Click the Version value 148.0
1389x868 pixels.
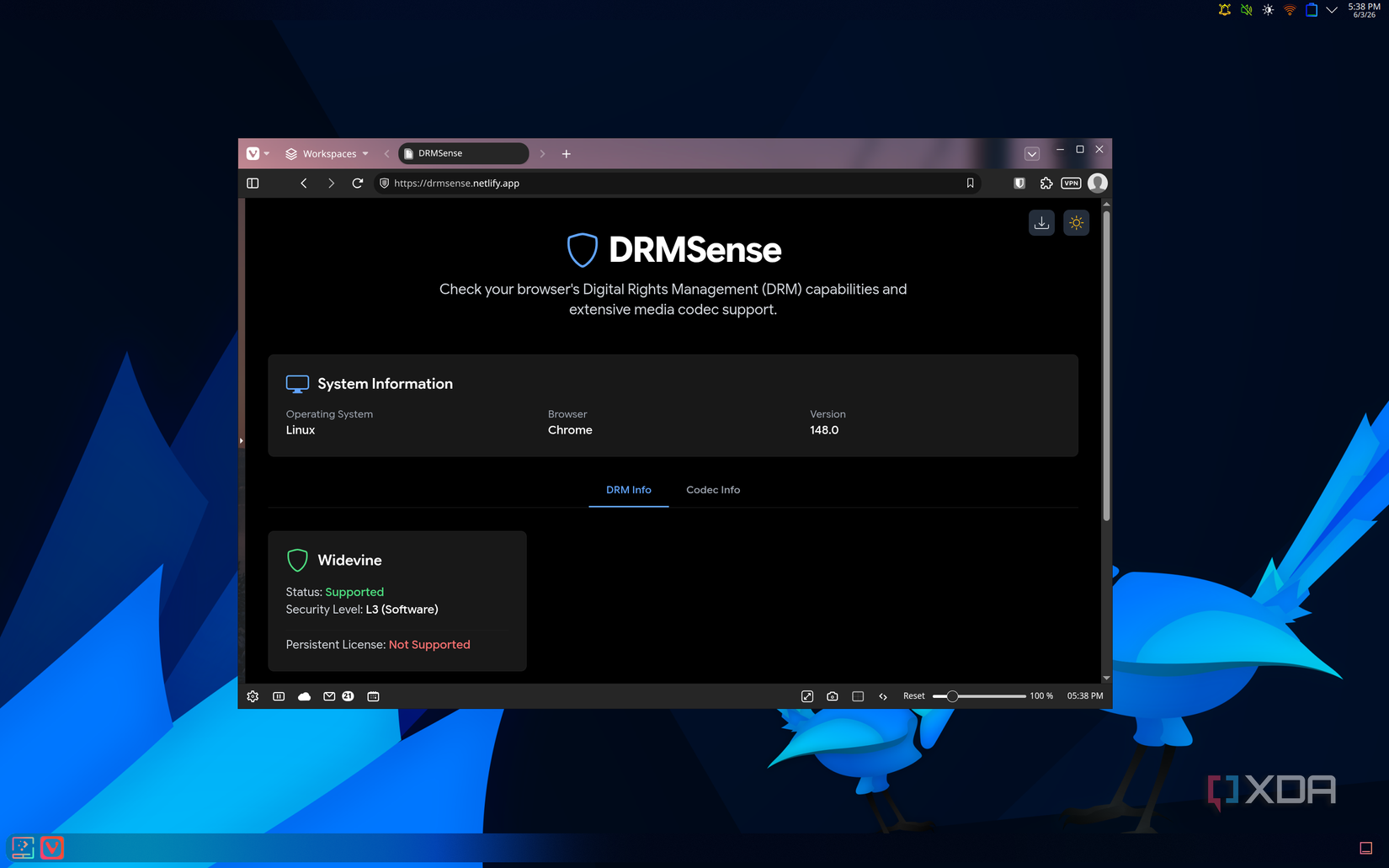click(824, 430)
